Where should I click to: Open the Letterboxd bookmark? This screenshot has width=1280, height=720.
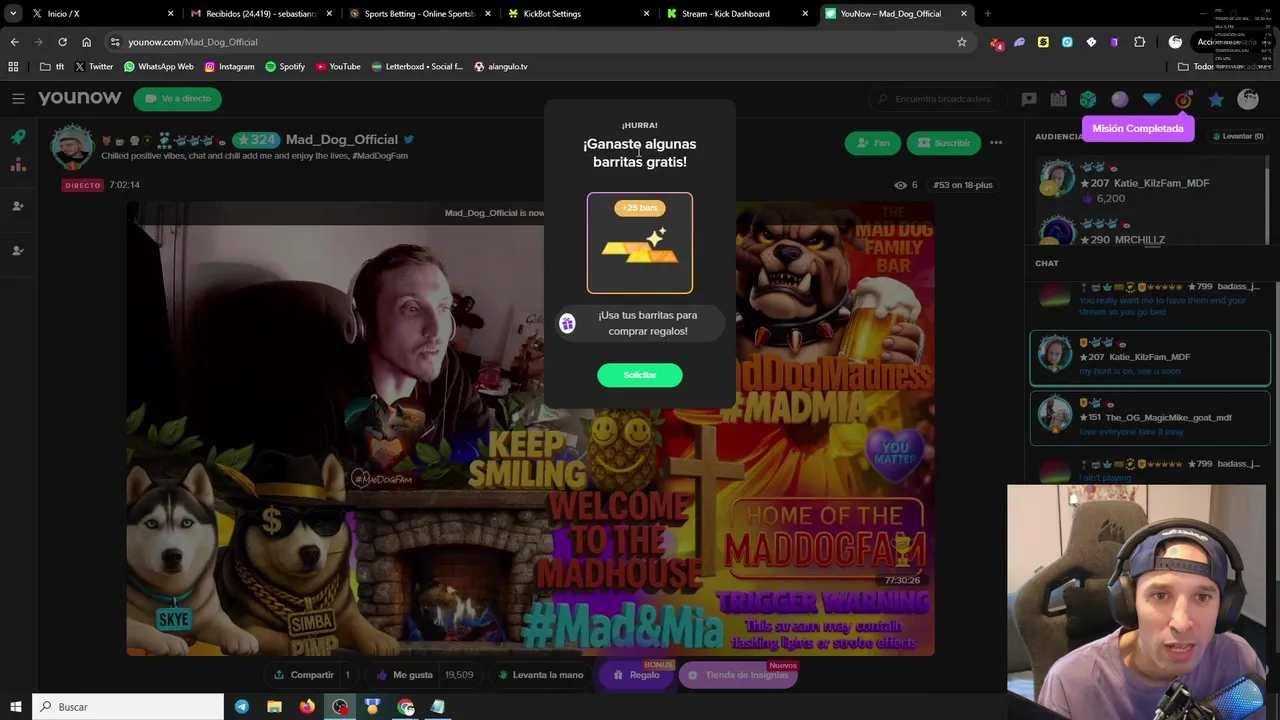tap(417, 67)
